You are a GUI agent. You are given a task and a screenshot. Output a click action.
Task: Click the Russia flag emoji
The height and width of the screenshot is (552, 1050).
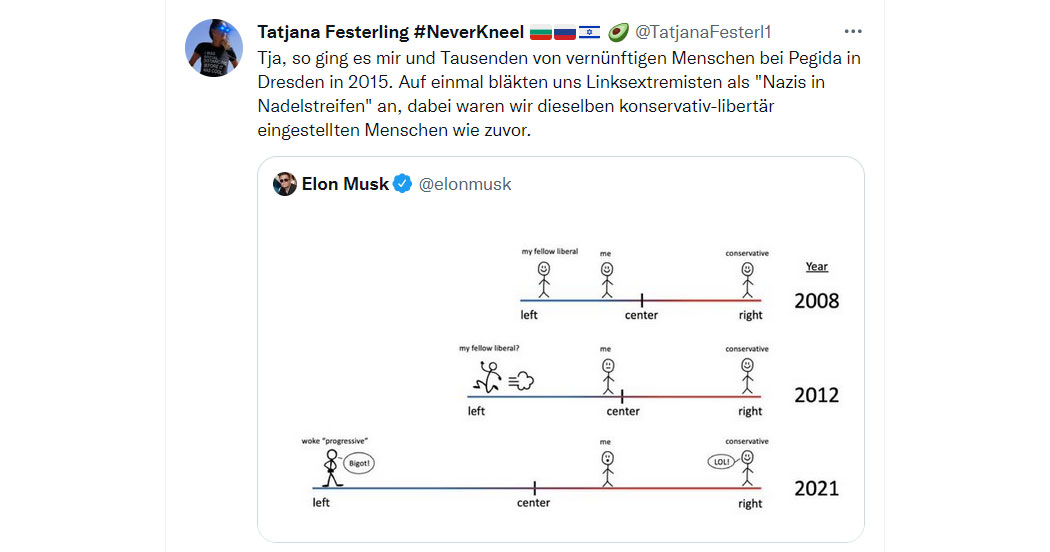point(565,32)
